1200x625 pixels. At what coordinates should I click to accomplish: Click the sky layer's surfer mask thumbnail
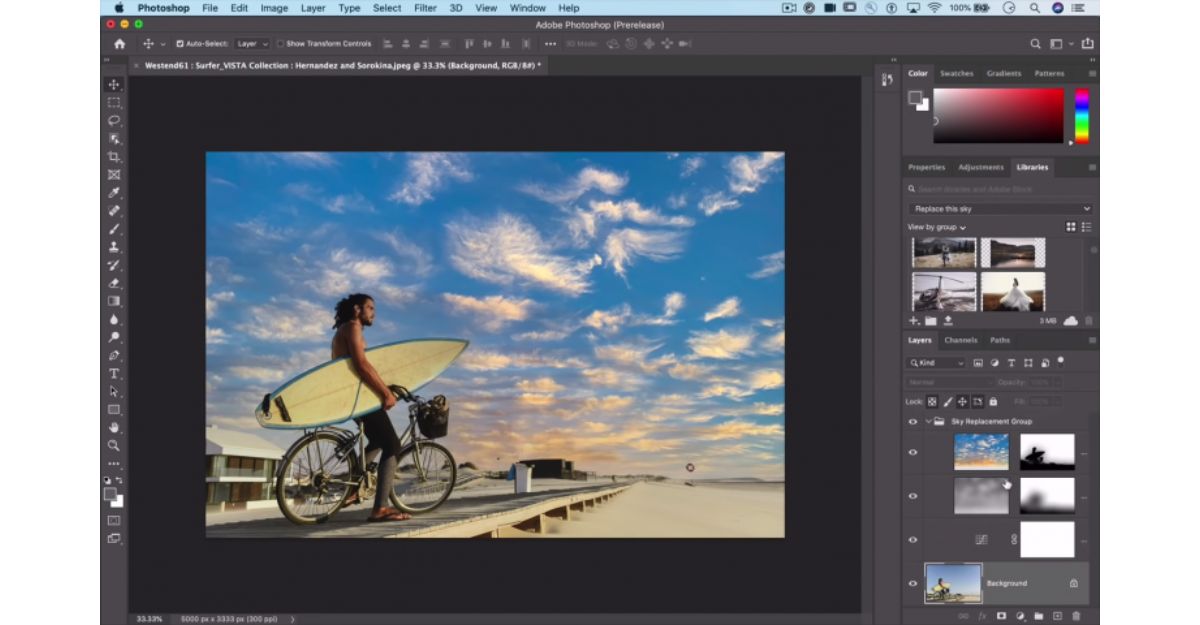tap(1047, 452)
